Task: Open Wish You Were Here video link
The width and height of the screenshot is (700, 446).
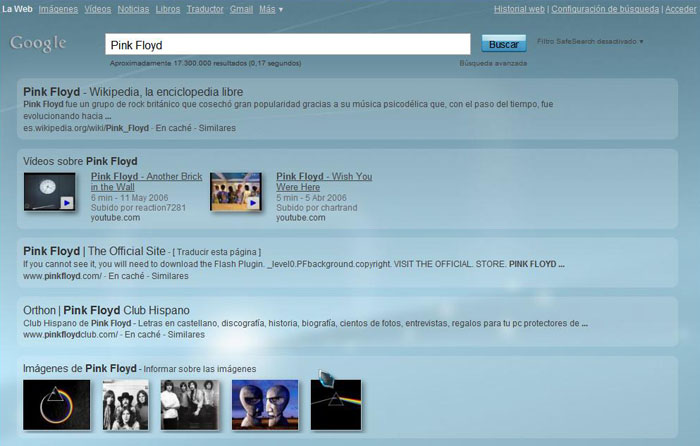Action: tap(324, 182)
